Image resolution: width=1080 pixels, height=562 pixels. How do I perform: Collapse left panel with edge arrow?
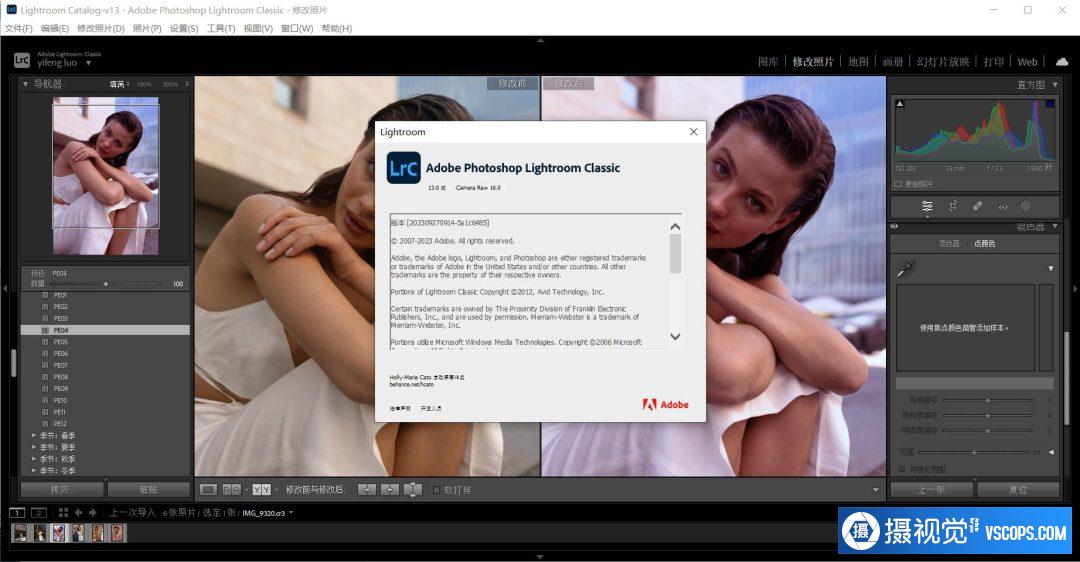click(5, 289)
